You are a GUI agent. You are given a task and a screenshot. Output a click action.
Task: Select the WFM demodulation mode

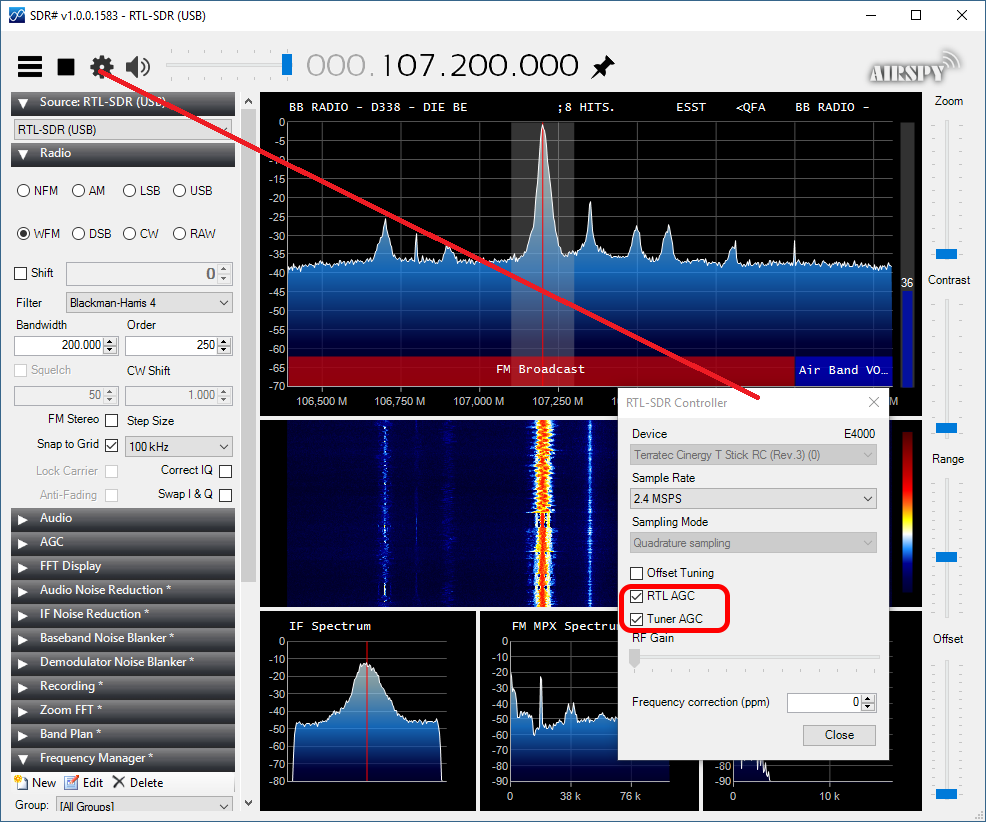tap(23, 234)
